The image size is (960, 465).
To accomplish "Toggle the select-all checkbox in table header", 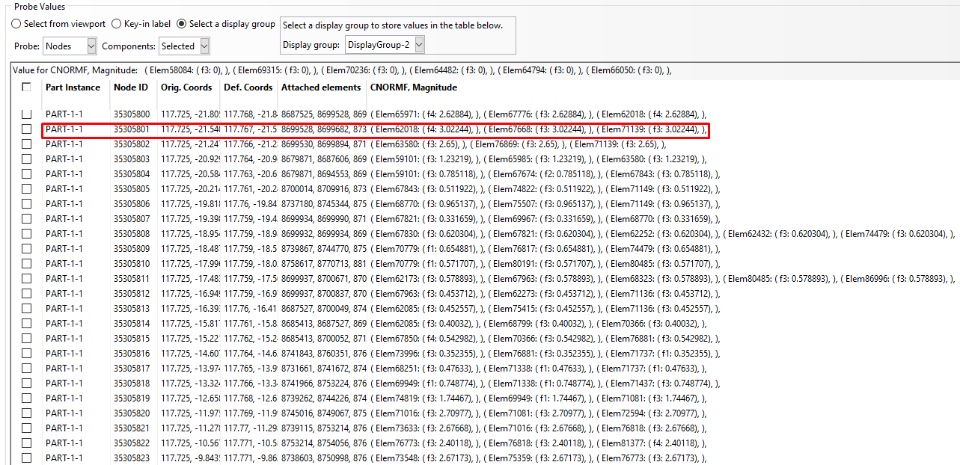I will [x=26, y=87].
